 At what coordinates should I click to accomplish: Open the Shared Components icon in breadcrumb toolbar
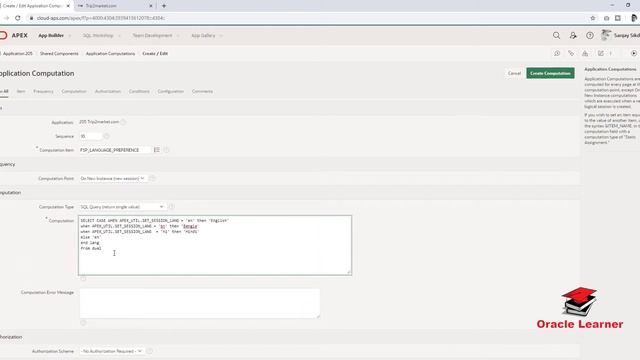pyautogui.click(x=571, y=53)
